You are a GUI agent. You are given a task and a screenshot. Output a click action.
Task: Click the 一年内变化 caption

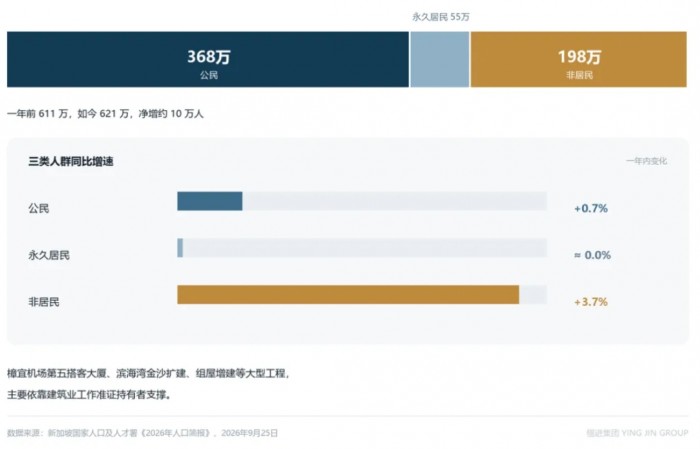coord(646,161)
